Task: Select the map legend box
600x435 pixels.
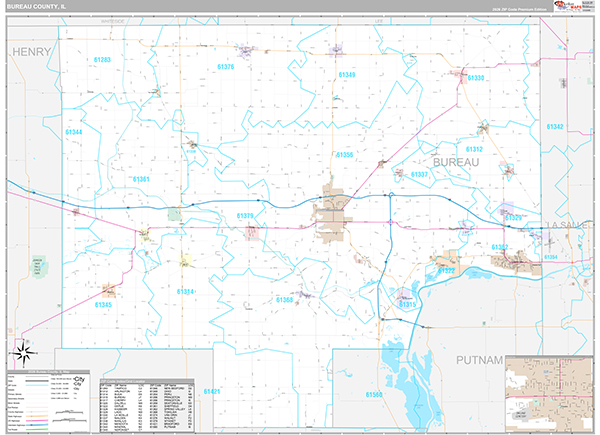Action: pyautogui.click(x=49, y=401)
